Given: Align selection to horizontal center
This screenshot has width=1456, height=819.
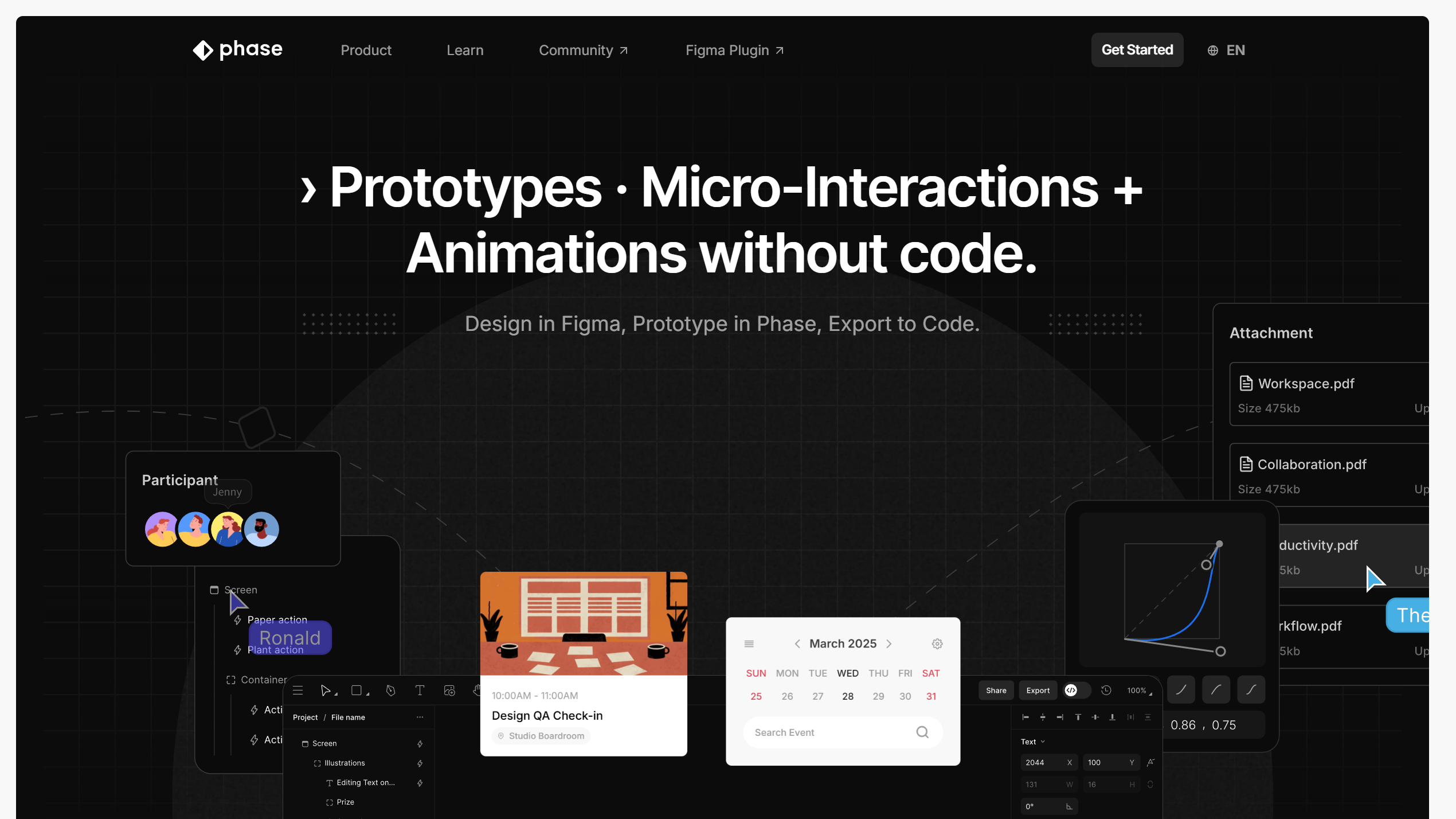Looking at the screenshot, I should coord(1043,717).
